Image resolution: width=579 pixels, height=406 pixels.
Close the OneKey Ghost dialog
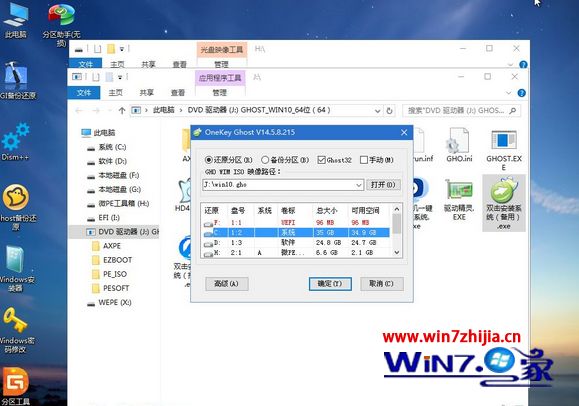(x=404, y=132)
